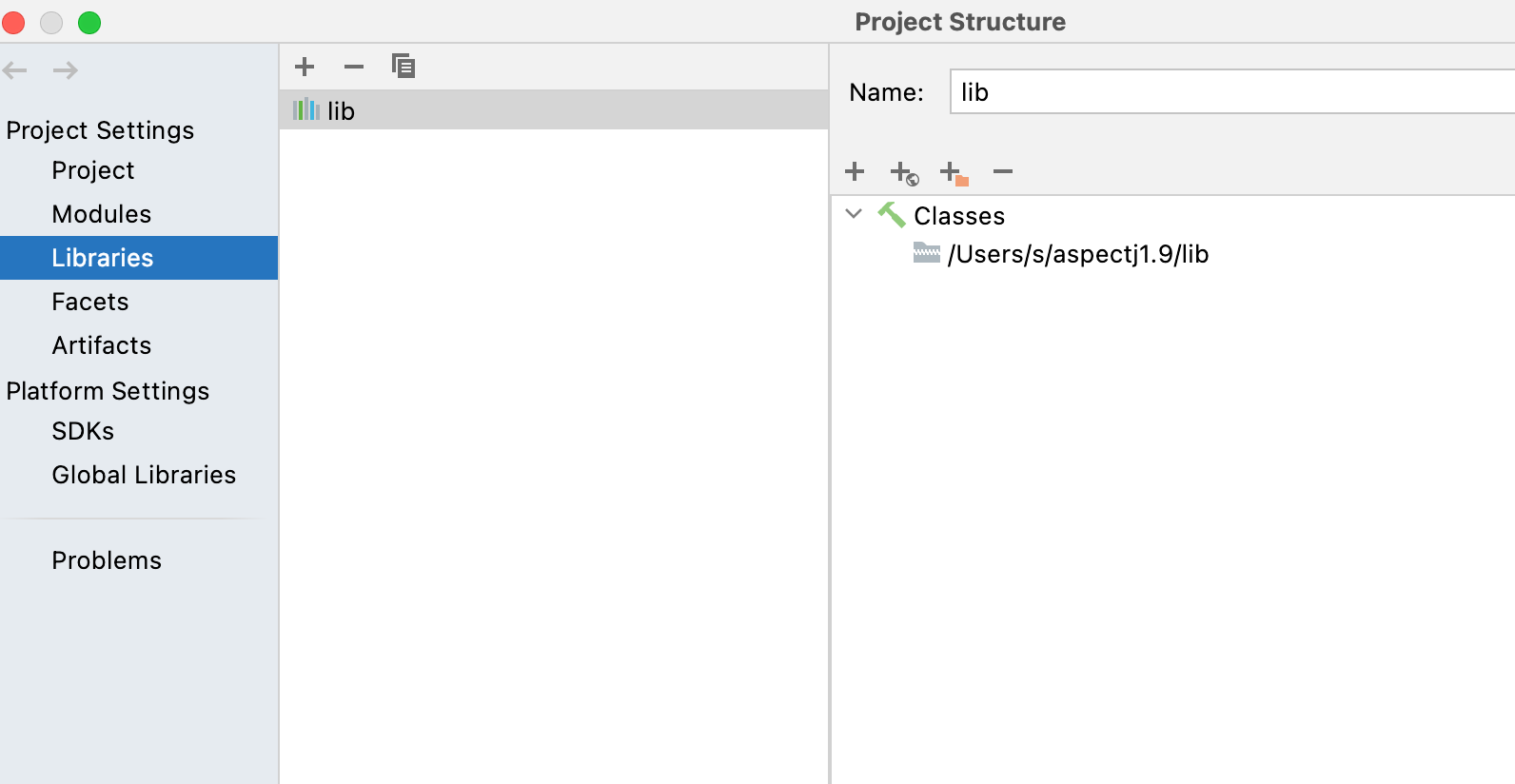This screenshot has width=1515, height=784.
Task: Select the /Users/s/aspectj1.9/lib entry
Action: tap(1077, 254)
